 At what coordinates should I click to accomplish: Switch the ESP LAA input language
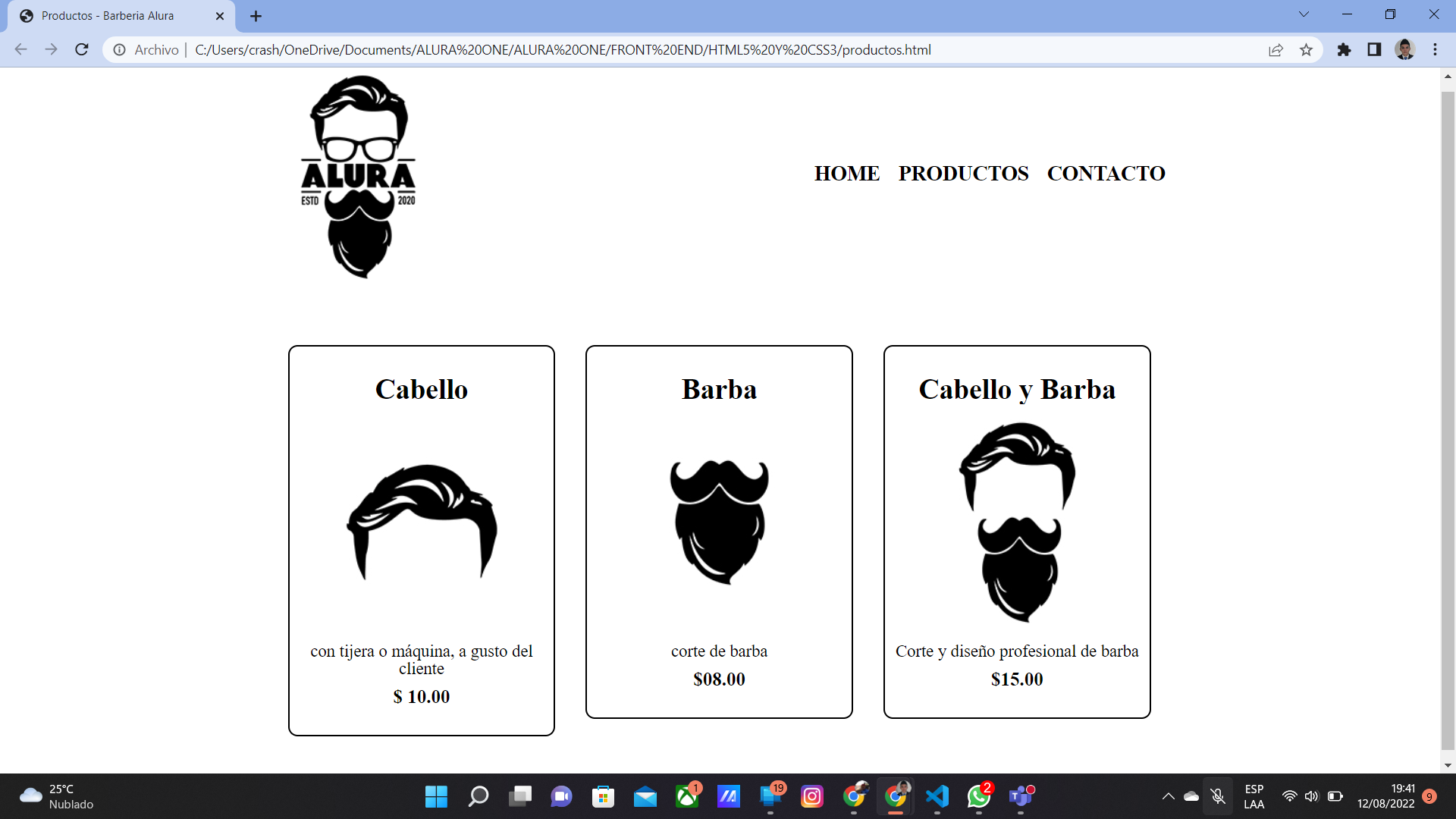tap(1254, 796)
